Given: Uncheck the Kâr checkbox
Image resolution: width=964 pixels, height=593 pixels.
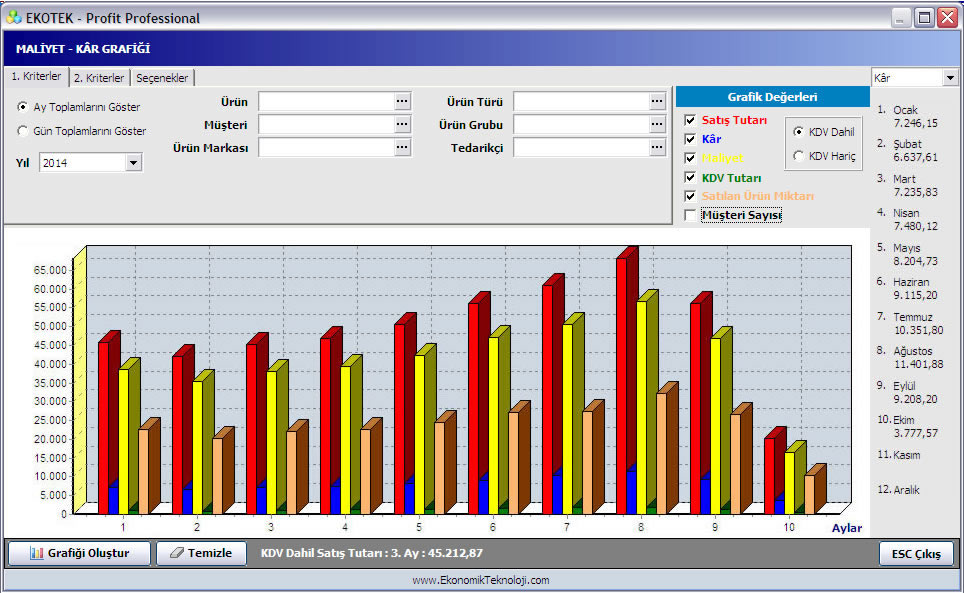Looking at the screenshot, I should [x=690, y=139].
